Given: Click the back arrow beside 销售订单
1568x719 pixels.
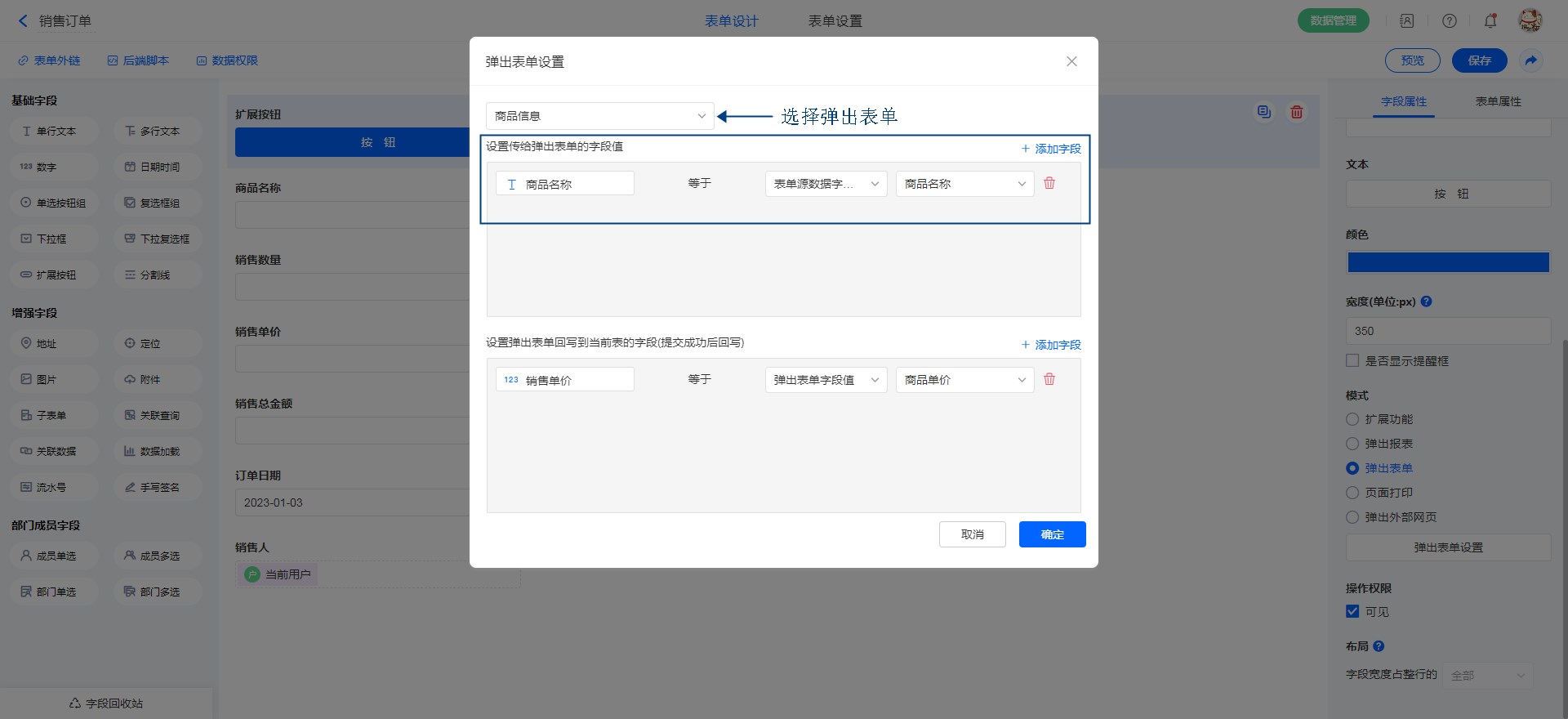Looking at the screenshot, I should pyautogui.click(x=23, y=21).
